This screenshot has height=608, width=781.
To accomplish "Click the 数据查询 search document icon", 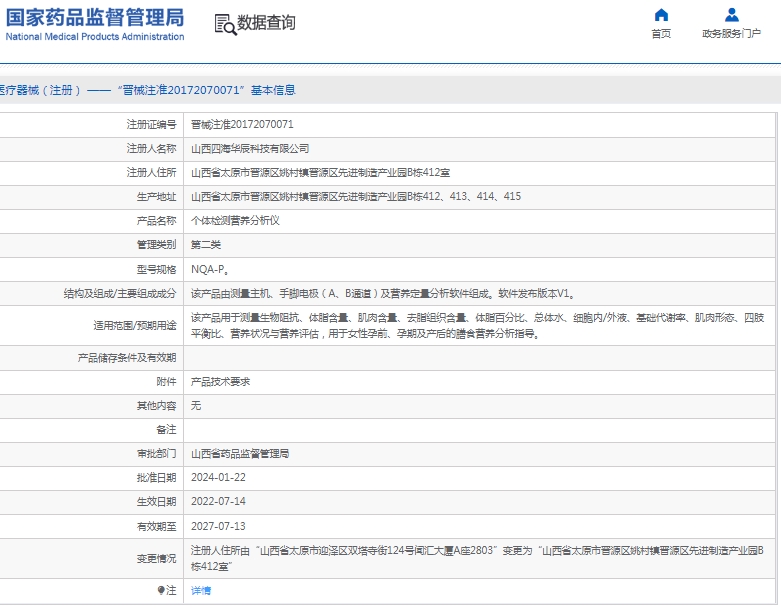I will pos(225,24).
